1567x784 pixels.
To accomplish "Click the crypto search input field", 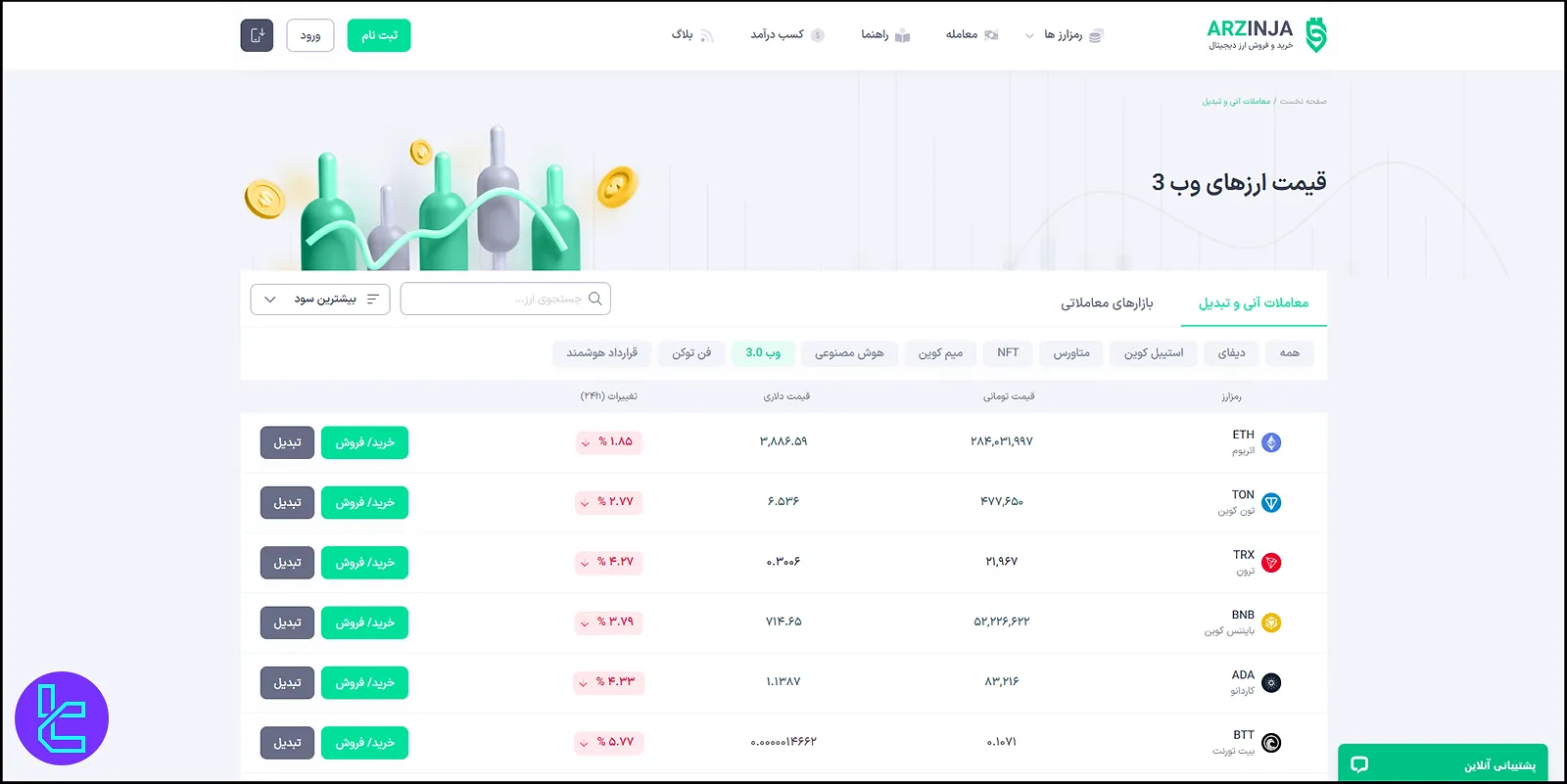I will [x=505, y=299].
